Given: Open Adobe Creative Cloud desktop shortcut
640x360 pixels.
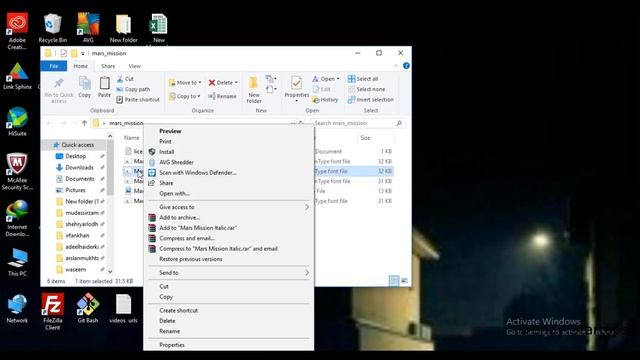Looking at the screenshot, I should coord(17,31).
